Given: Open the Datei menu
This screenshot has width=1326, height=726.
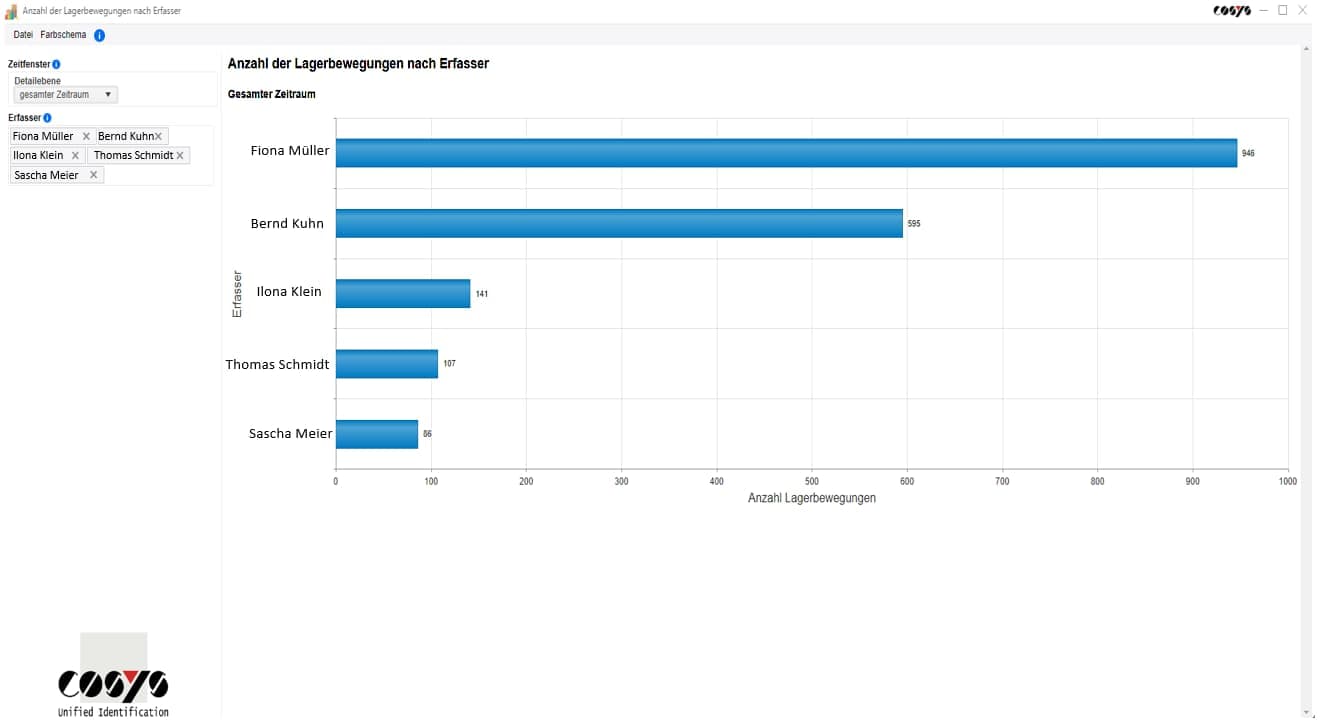Looking at the screenshot, I should click(23, 35).
